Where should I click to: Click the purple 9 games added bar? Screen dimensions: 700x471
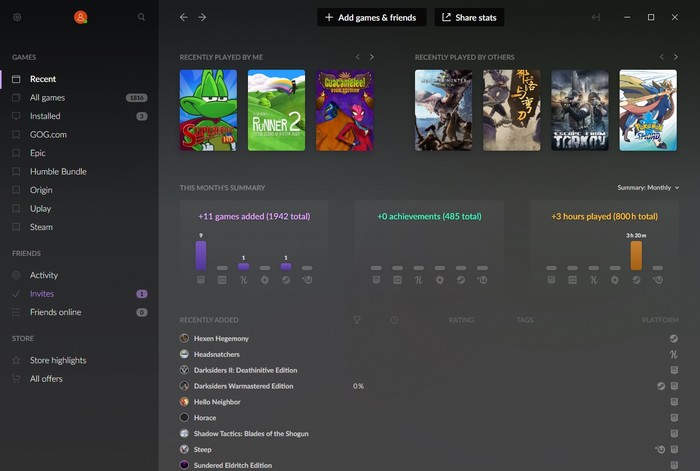(x=201, y=255)
